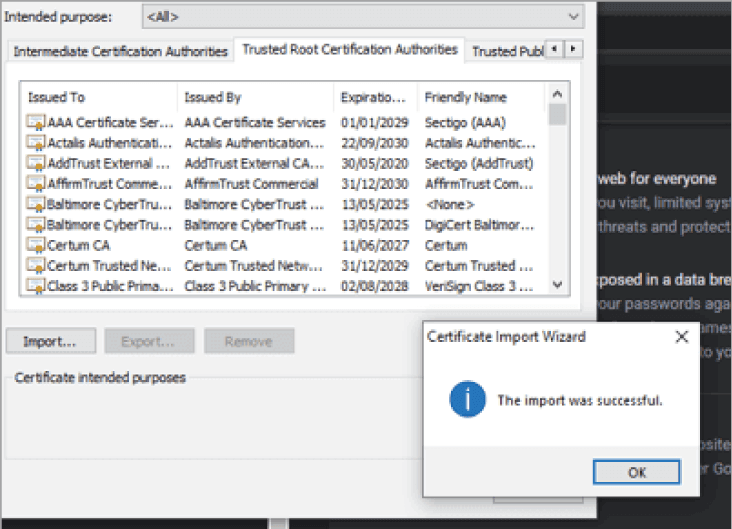Confirm the import success with OK
The image size is (732, 529).
point(637,472)
